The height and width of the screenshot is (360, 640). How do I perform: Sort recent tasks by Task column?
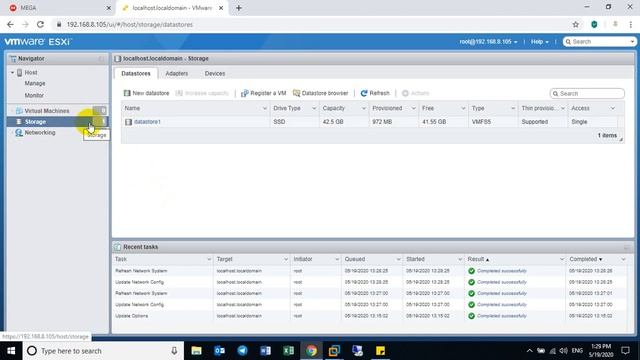tap(121, 259)
